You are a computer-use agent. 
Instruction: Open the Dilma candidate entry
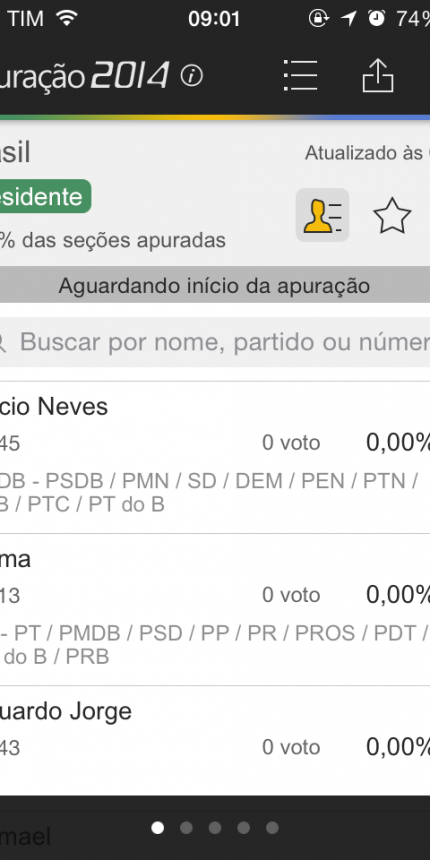tap(215, 610)
